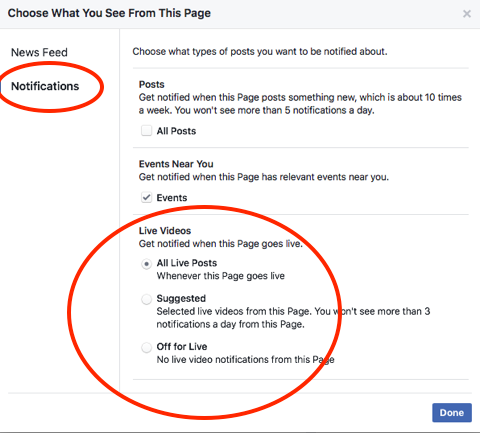Click the 'Events Near You' section heading
Viewport: 480px width, 433px height.
pos(176,164)
